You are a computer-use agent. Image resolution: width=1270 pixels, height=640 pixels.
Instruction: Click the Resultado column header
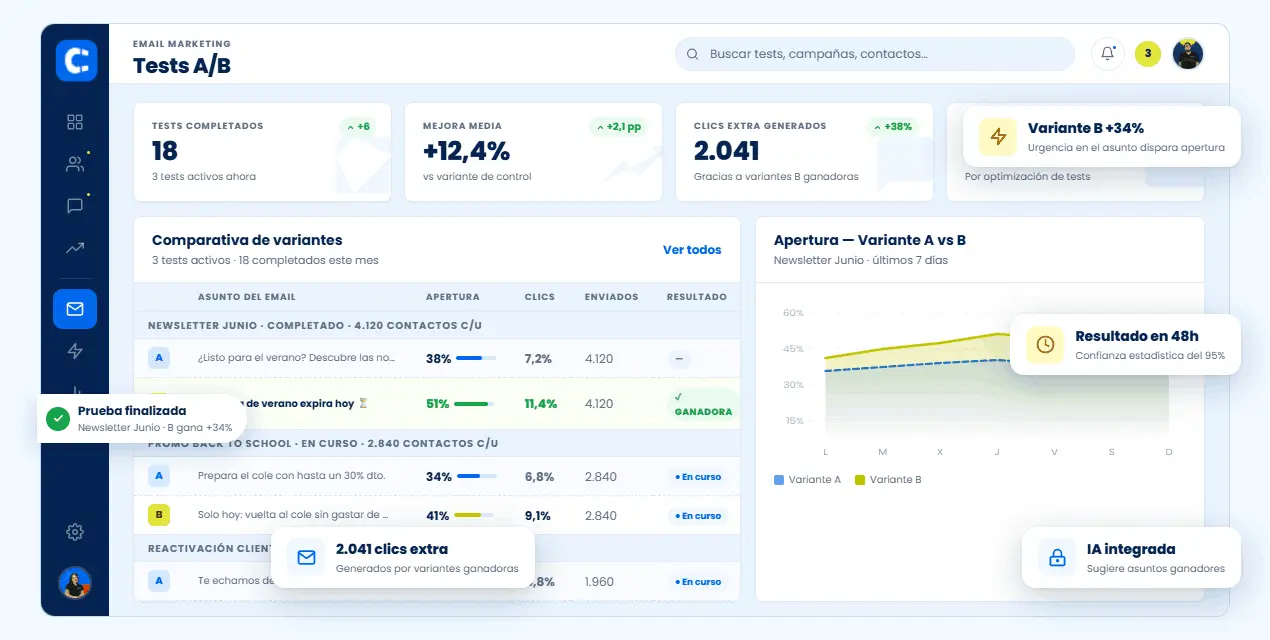697,297
